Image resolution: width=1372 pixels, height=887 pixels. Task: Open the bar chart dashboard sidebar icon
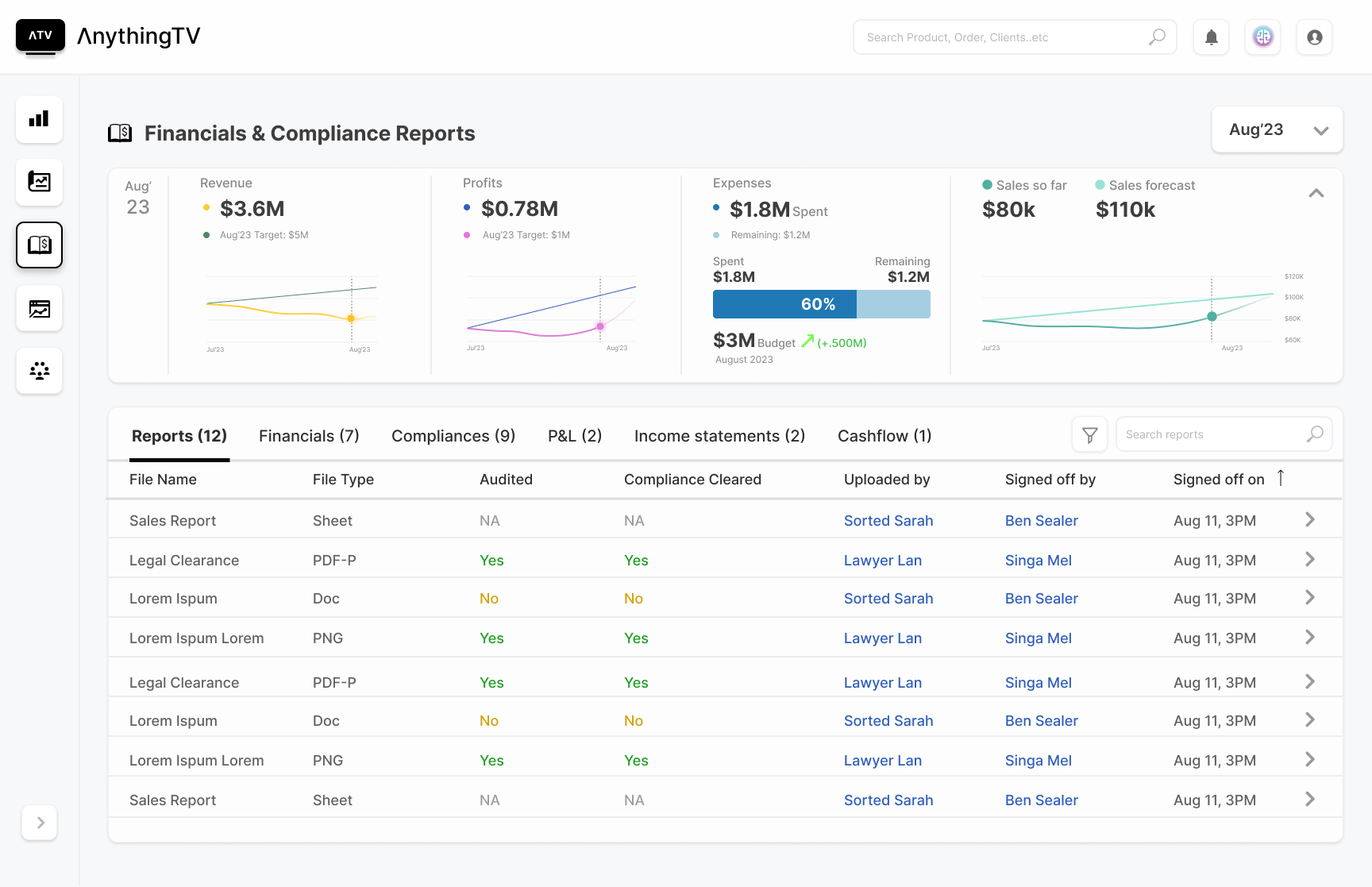pos(40,119)
